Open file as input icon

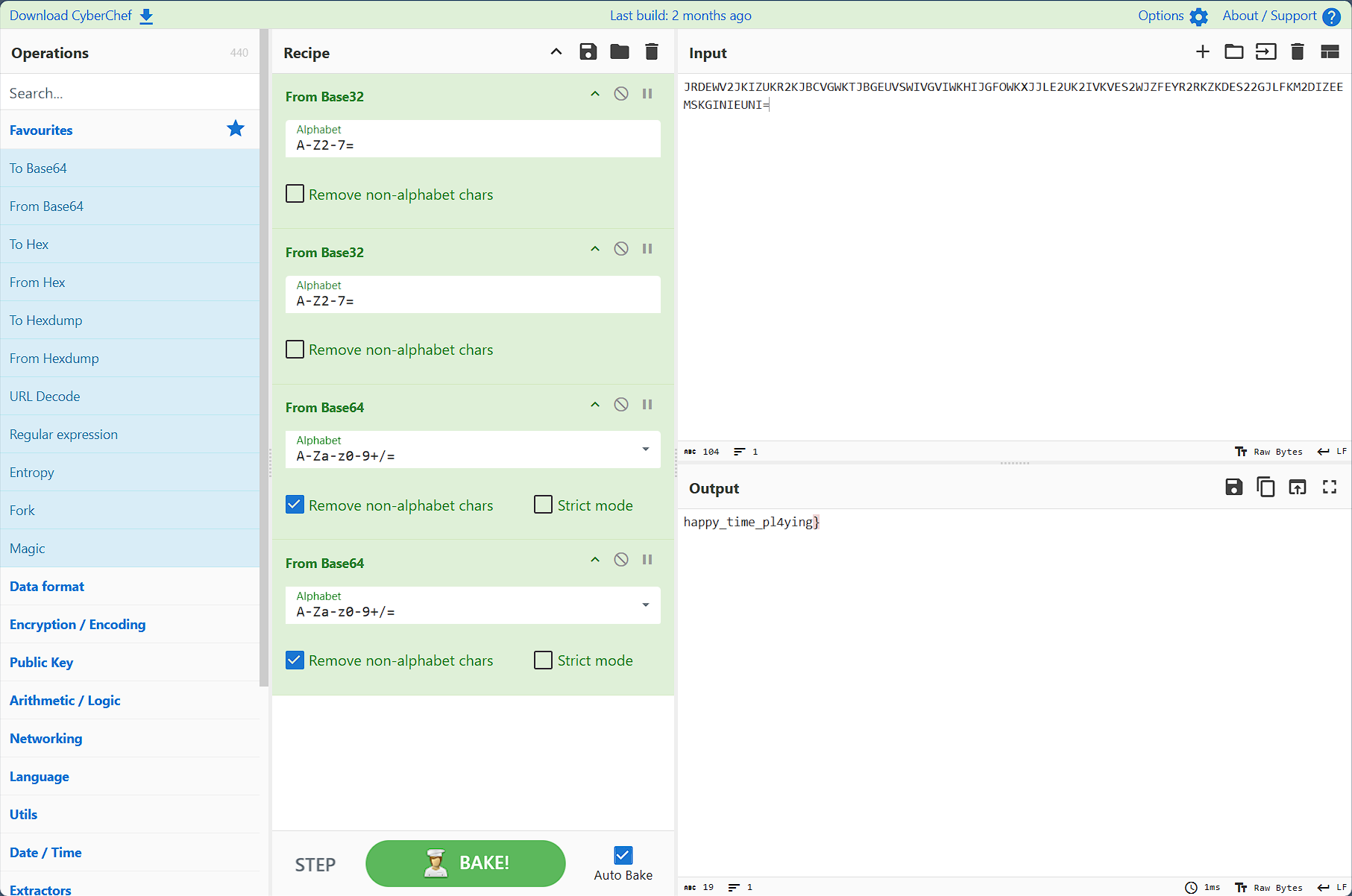point(1265,51)
